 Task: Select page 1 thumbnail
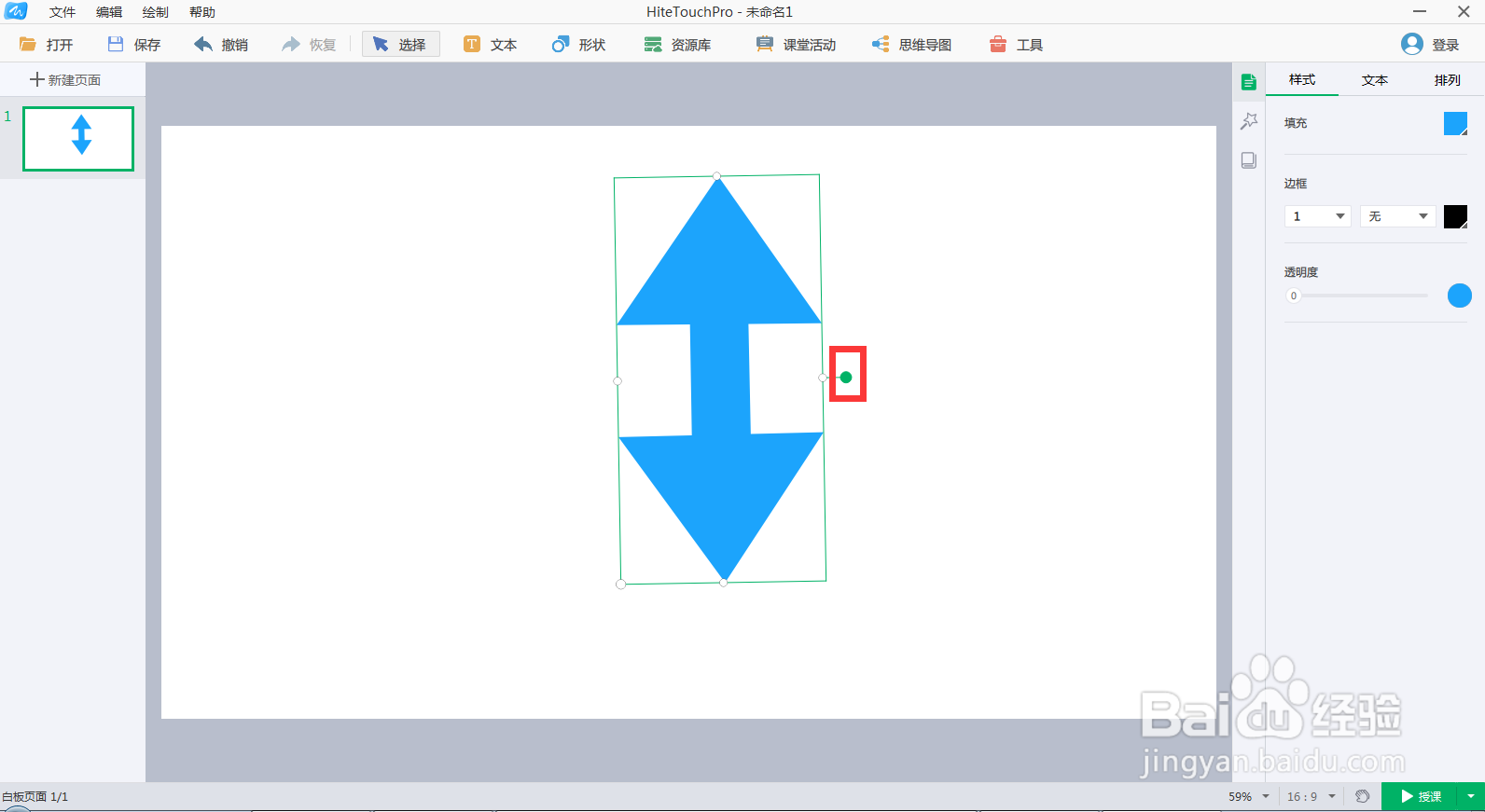click(78, 139)
